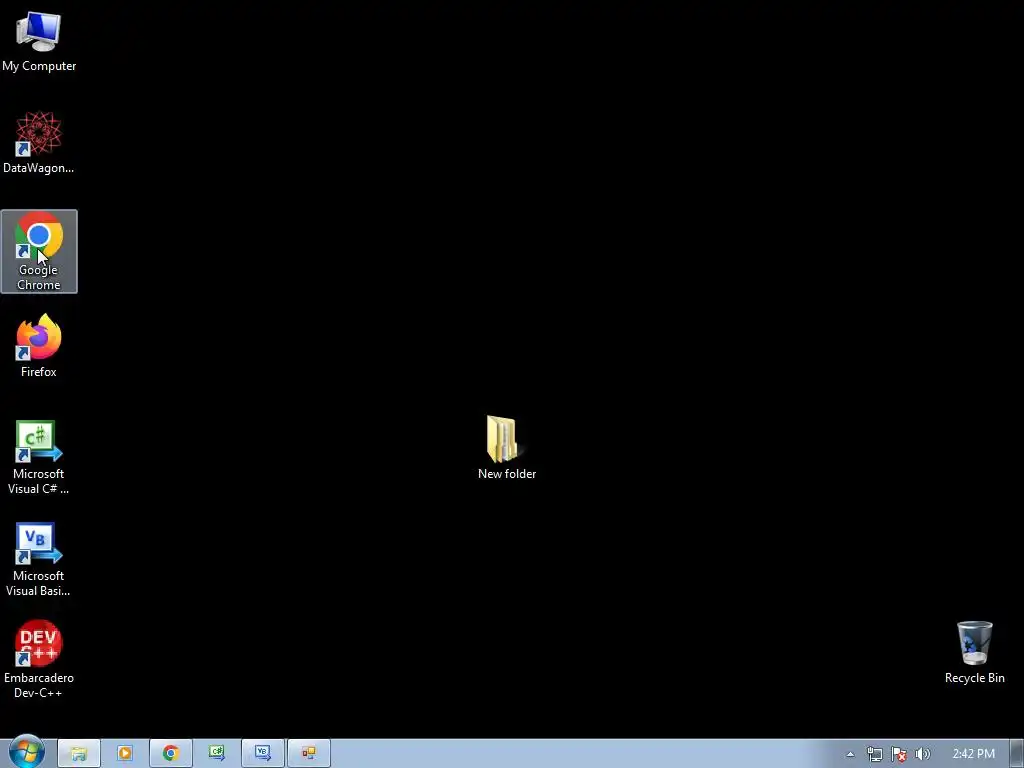Screen dimensions: 1024x768
Task: Show hidden system tray icons arrow
Action: pyautogui.click(x=850, y=754)
